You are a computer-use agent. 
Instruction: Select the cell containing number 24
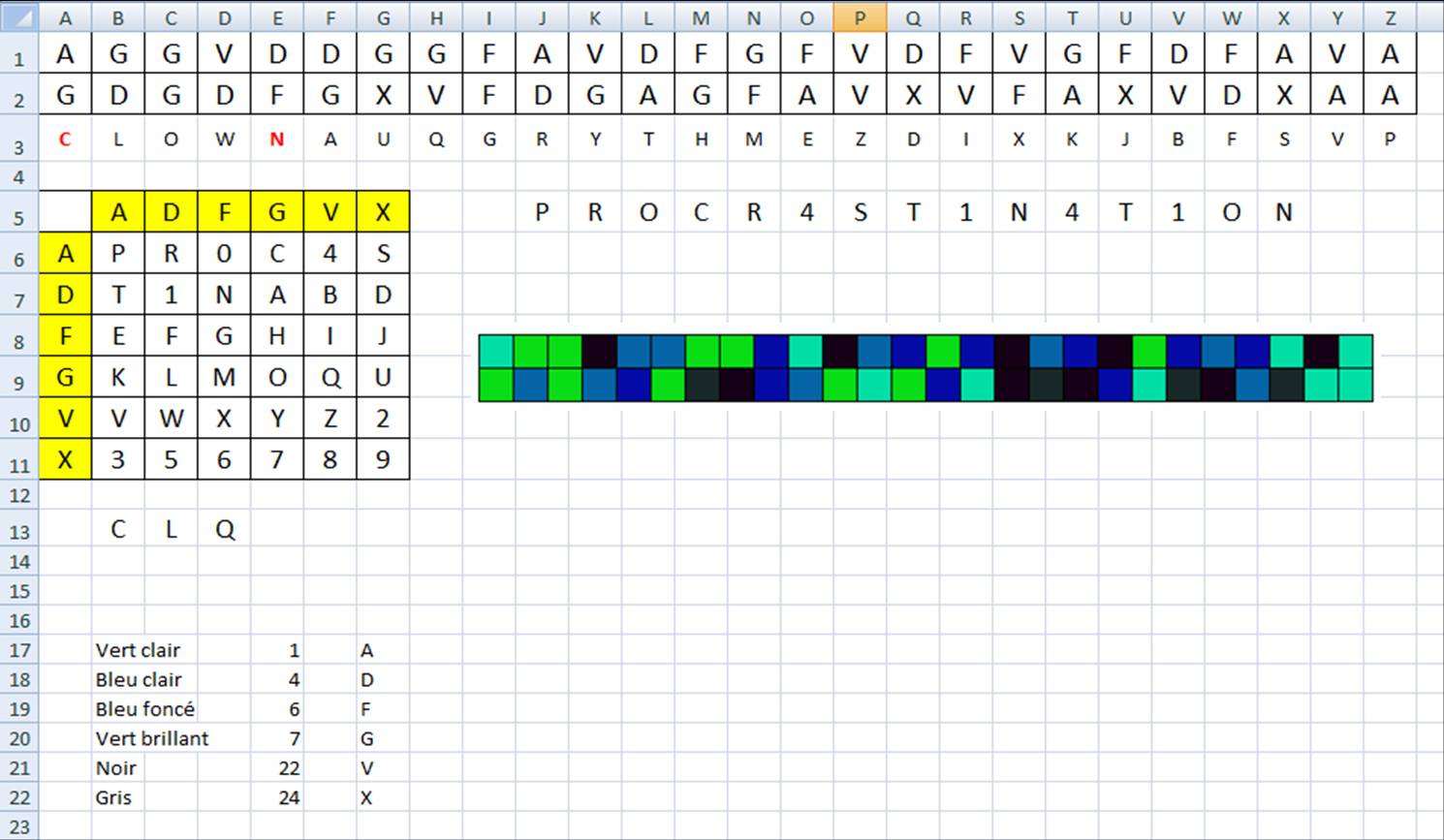[x=288, y=797]
